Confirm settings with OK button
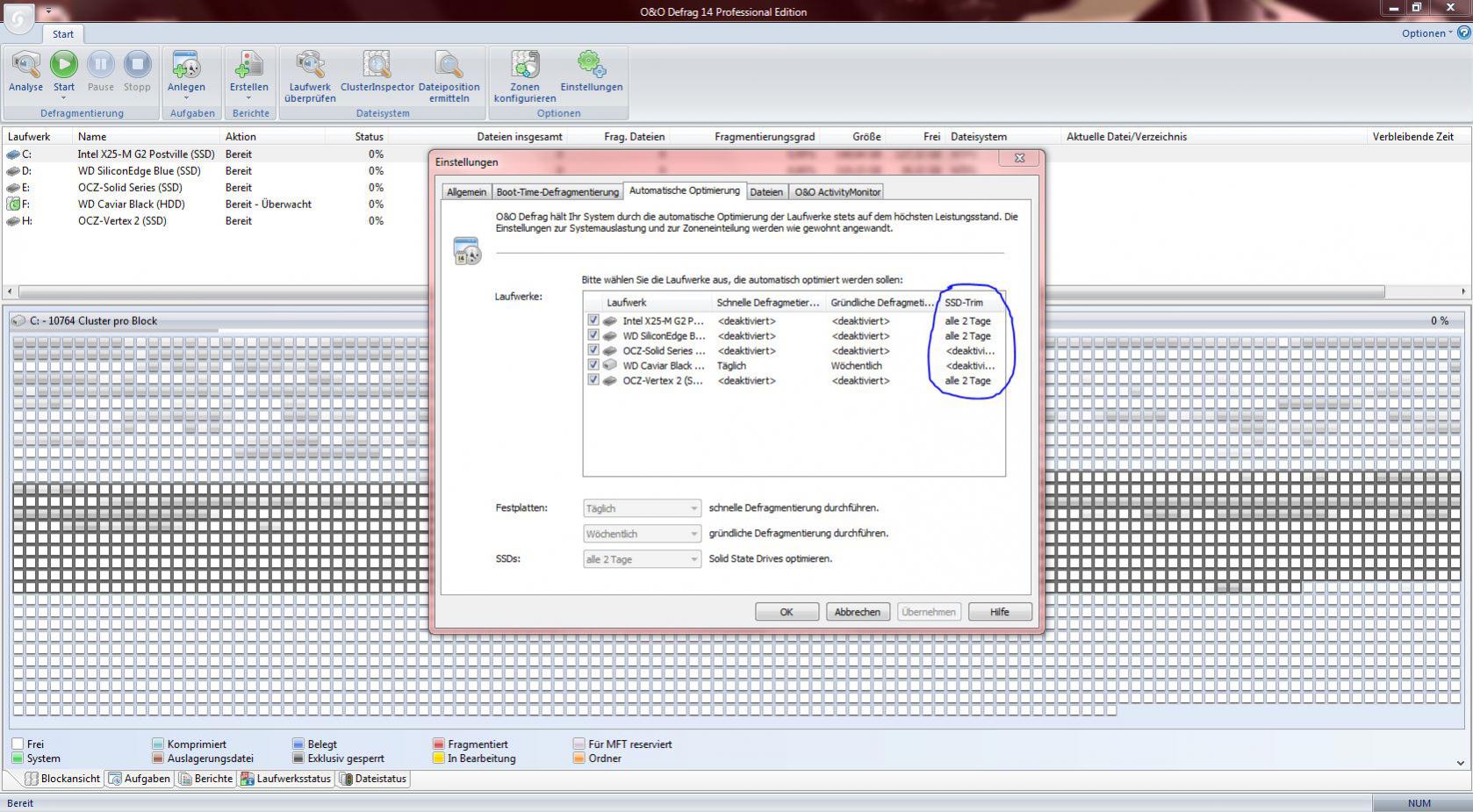 pos(787,612)
